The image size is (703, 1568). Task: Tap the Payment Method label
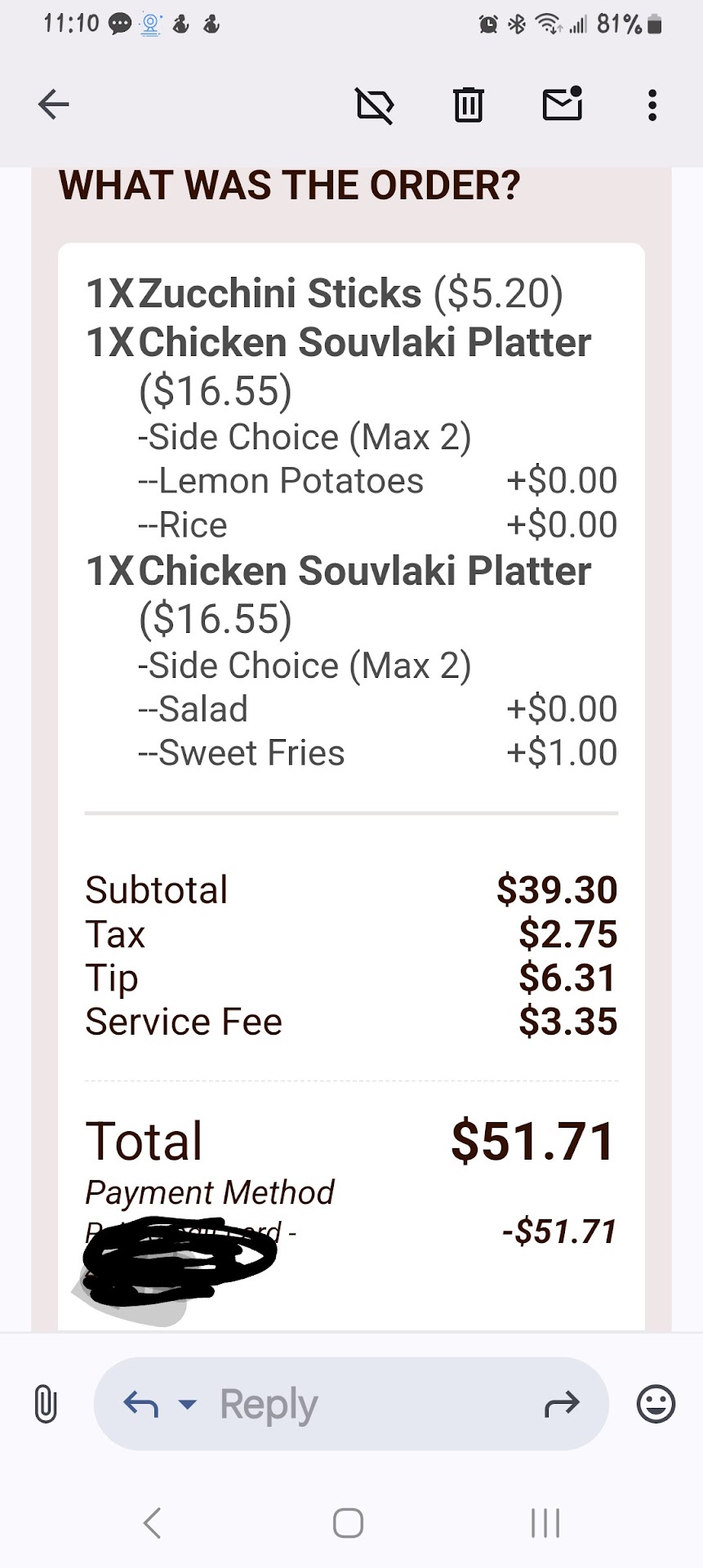pyautogui.click(x=210, y=1193)
